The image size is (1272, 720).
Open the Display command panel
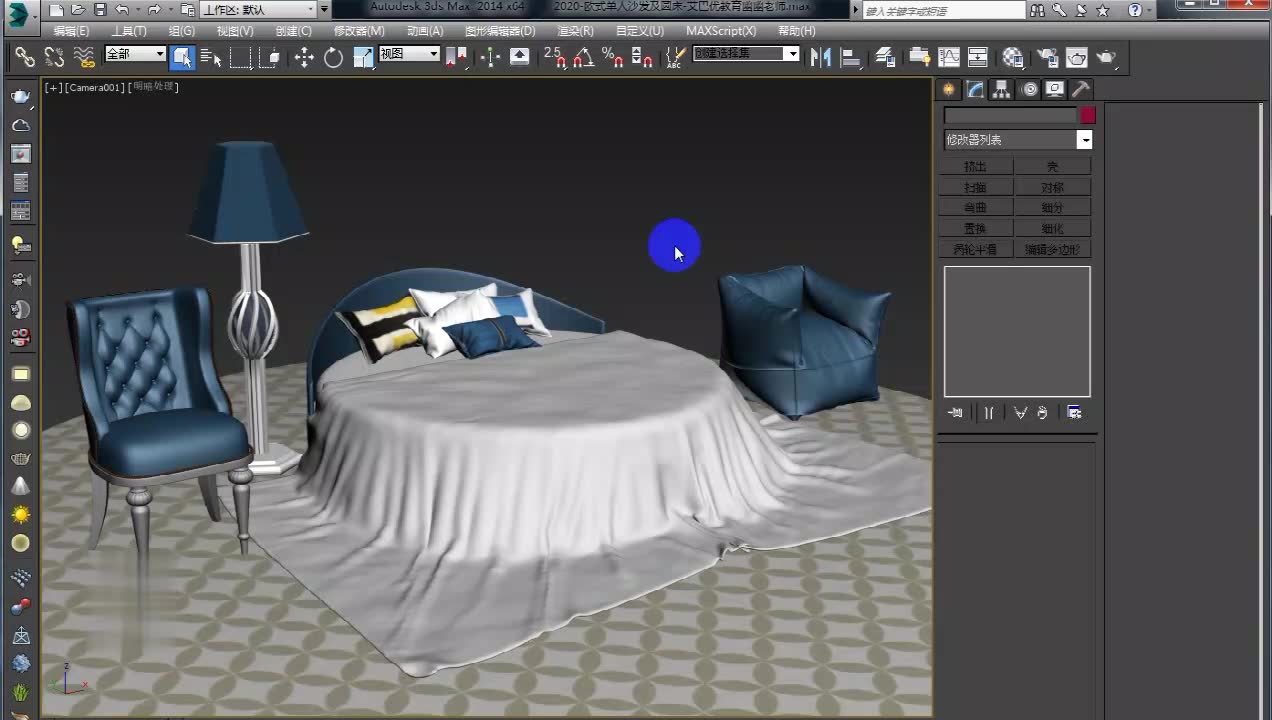(1055, 89)
